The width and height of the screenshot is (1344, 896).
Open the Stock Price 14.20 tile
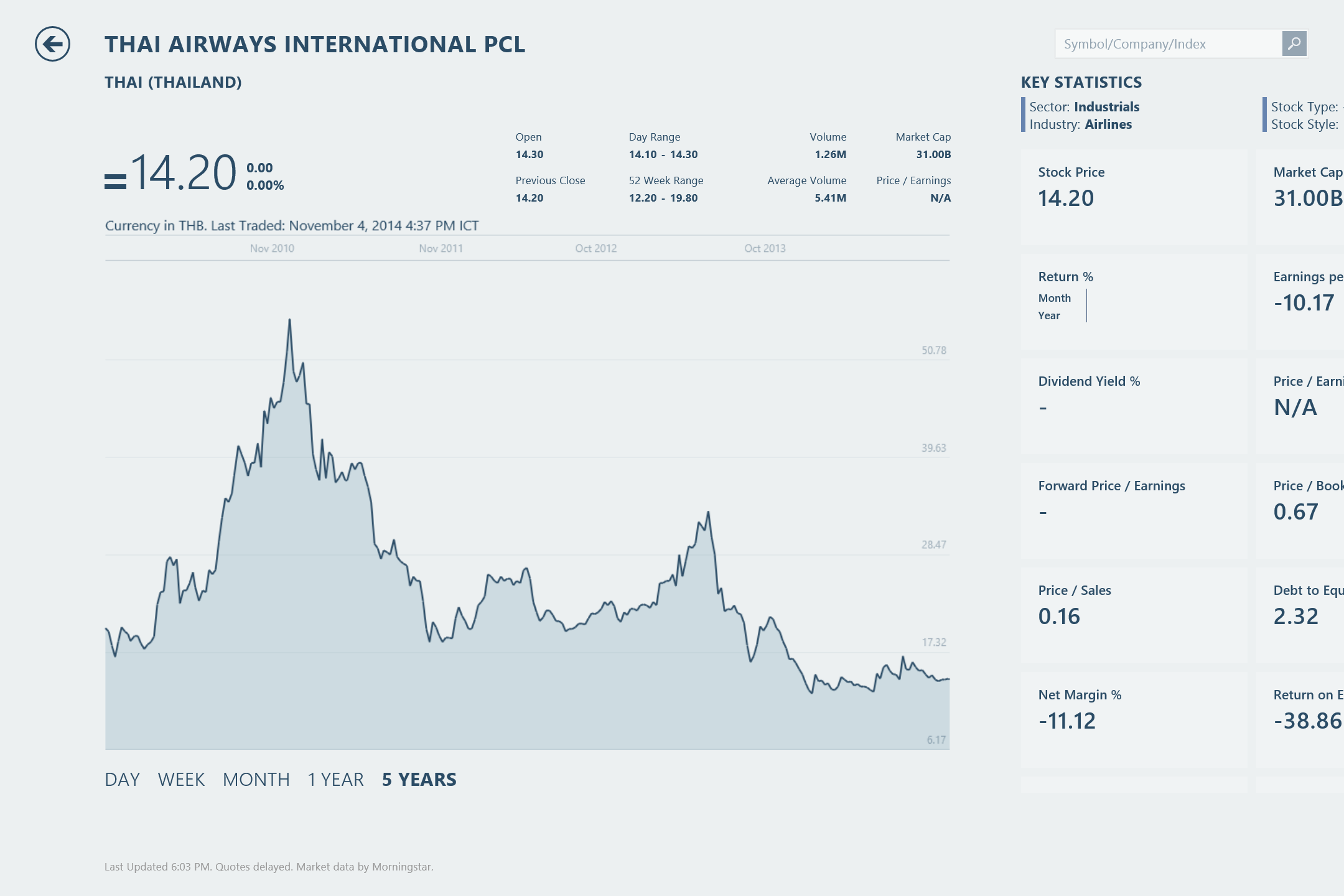click(1134, 197)
